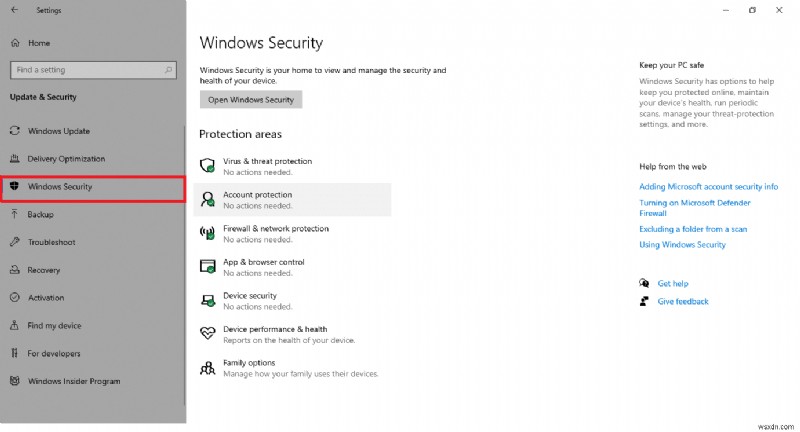Select Delivery Optimization in the sidebar
Screen dimensions: 800x432
coord(65,159)
